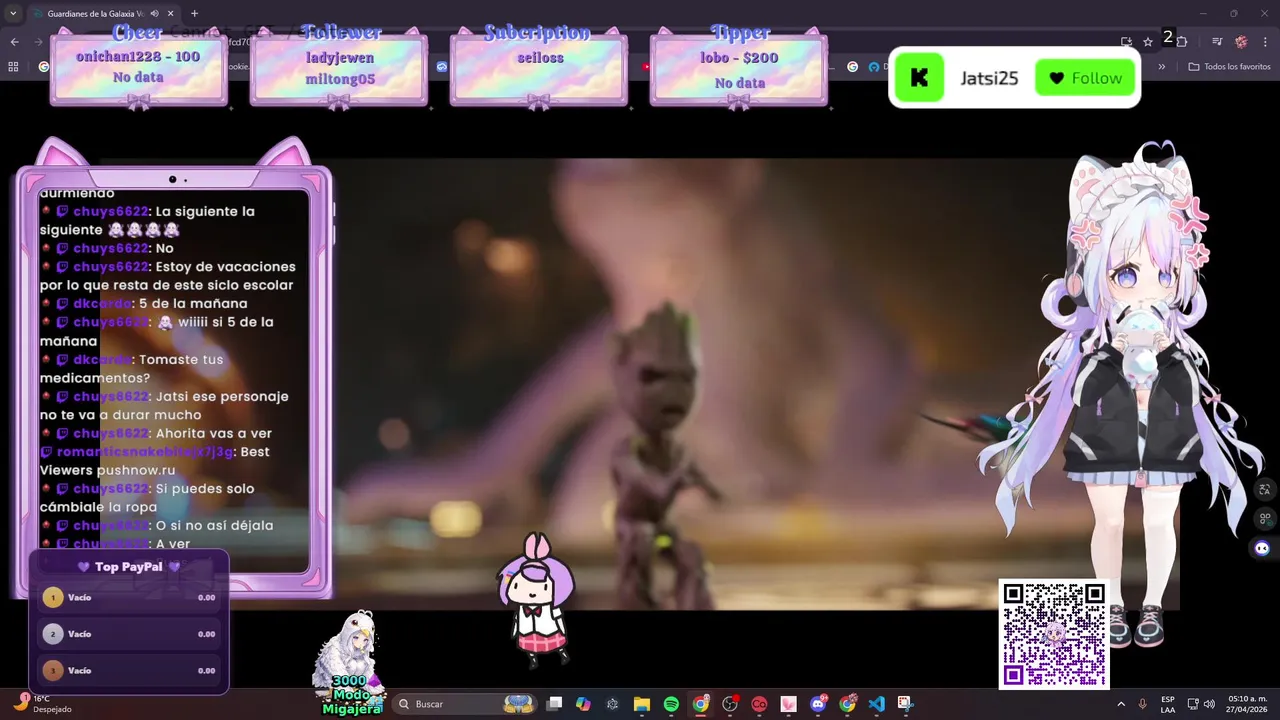
Task: Click the Subcription widget showing selloss
Action: 539,67
